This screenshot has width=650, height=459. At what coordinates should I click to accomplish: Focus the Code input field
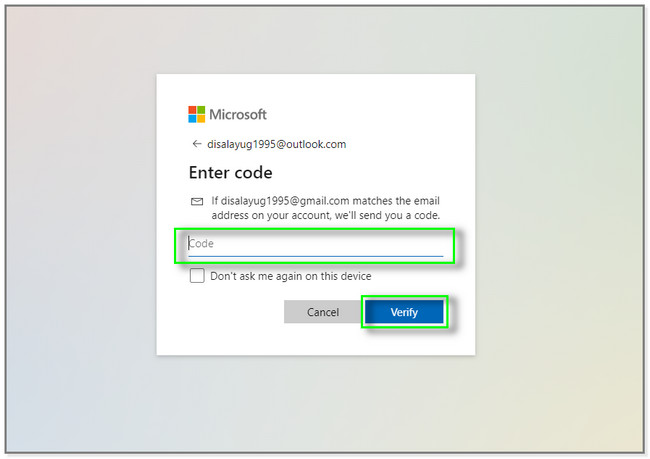[315, 244]
